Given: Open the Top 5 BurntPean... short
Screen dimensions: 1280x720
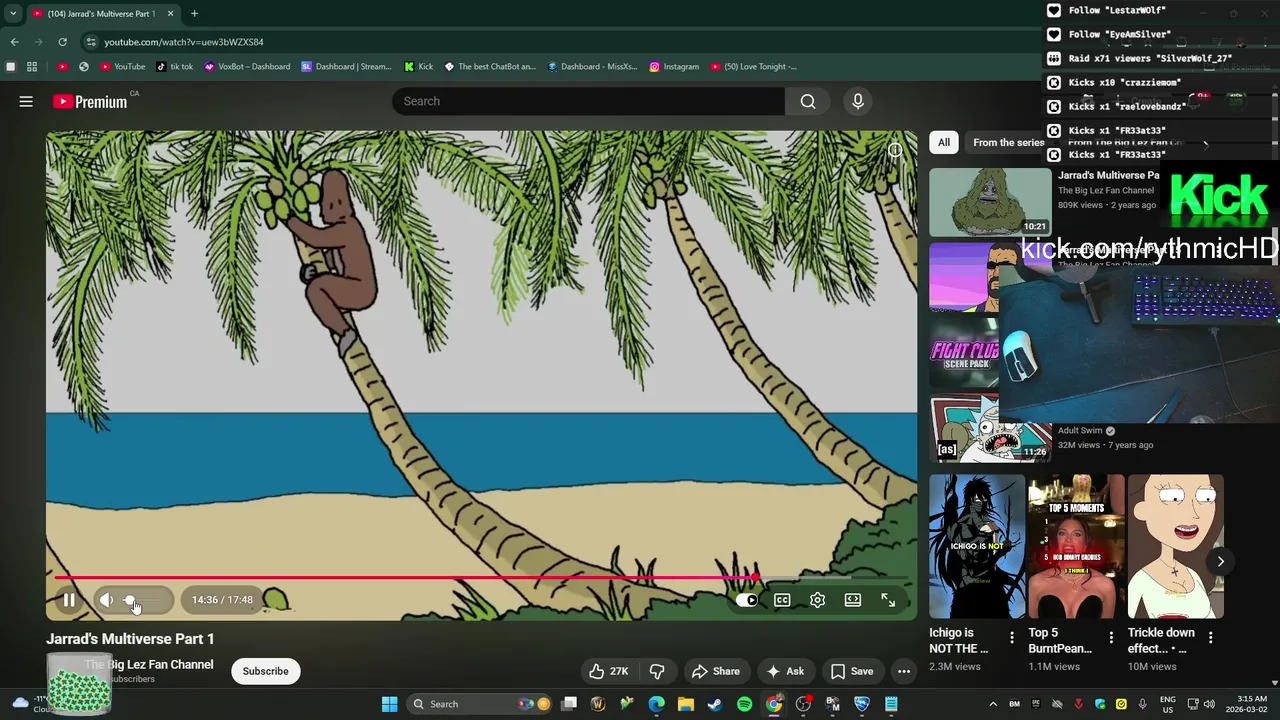Looking at the screenshot, I should pos(1076,546).
